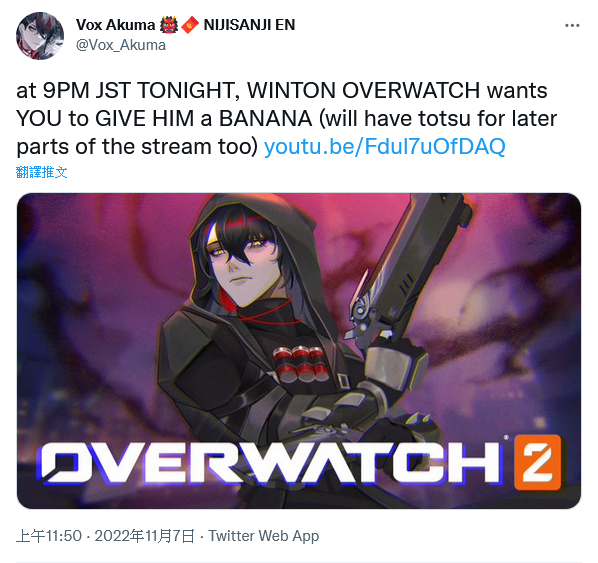
Task: Click the word BANANA in tweet
Action: [265, 119]
